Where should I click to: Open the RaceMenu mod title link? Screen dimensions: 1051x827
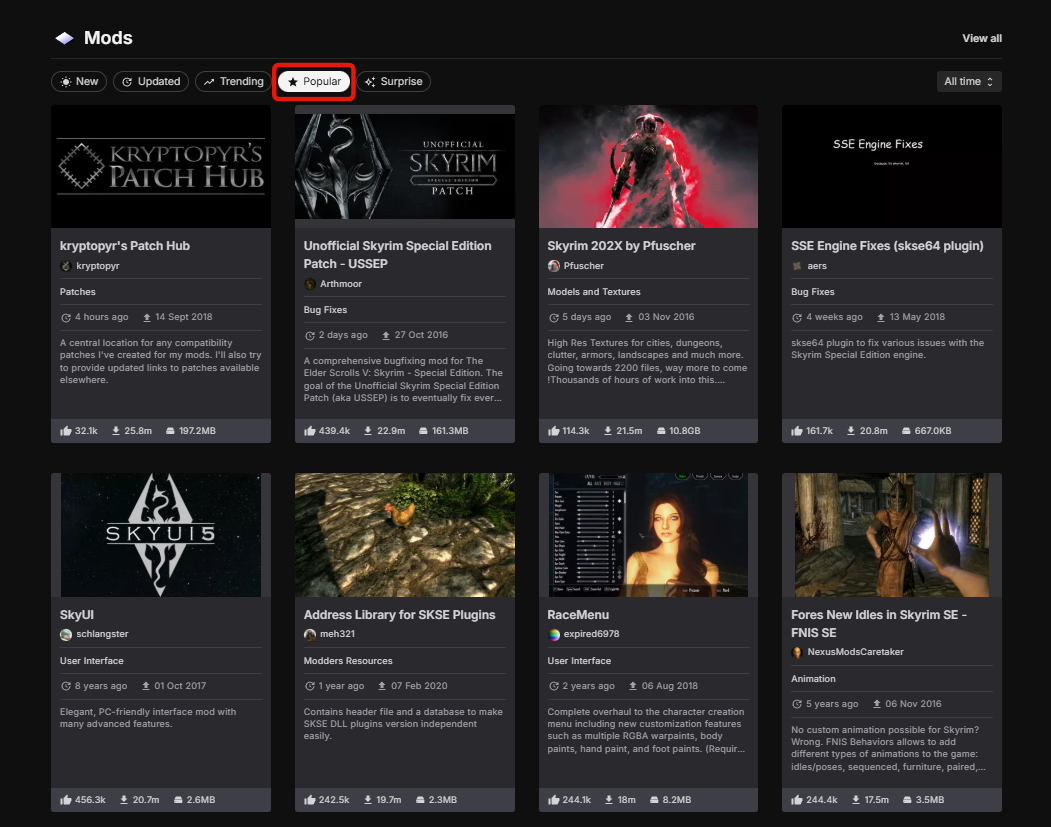coord(578,615)
